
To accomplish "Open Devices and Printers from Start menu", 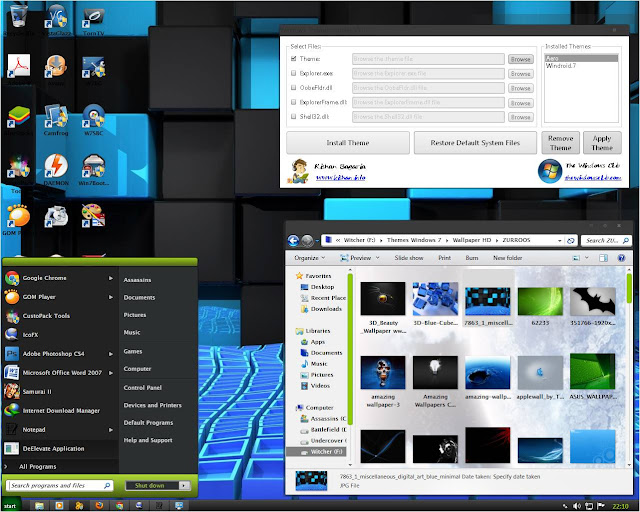I will [152, 405].
